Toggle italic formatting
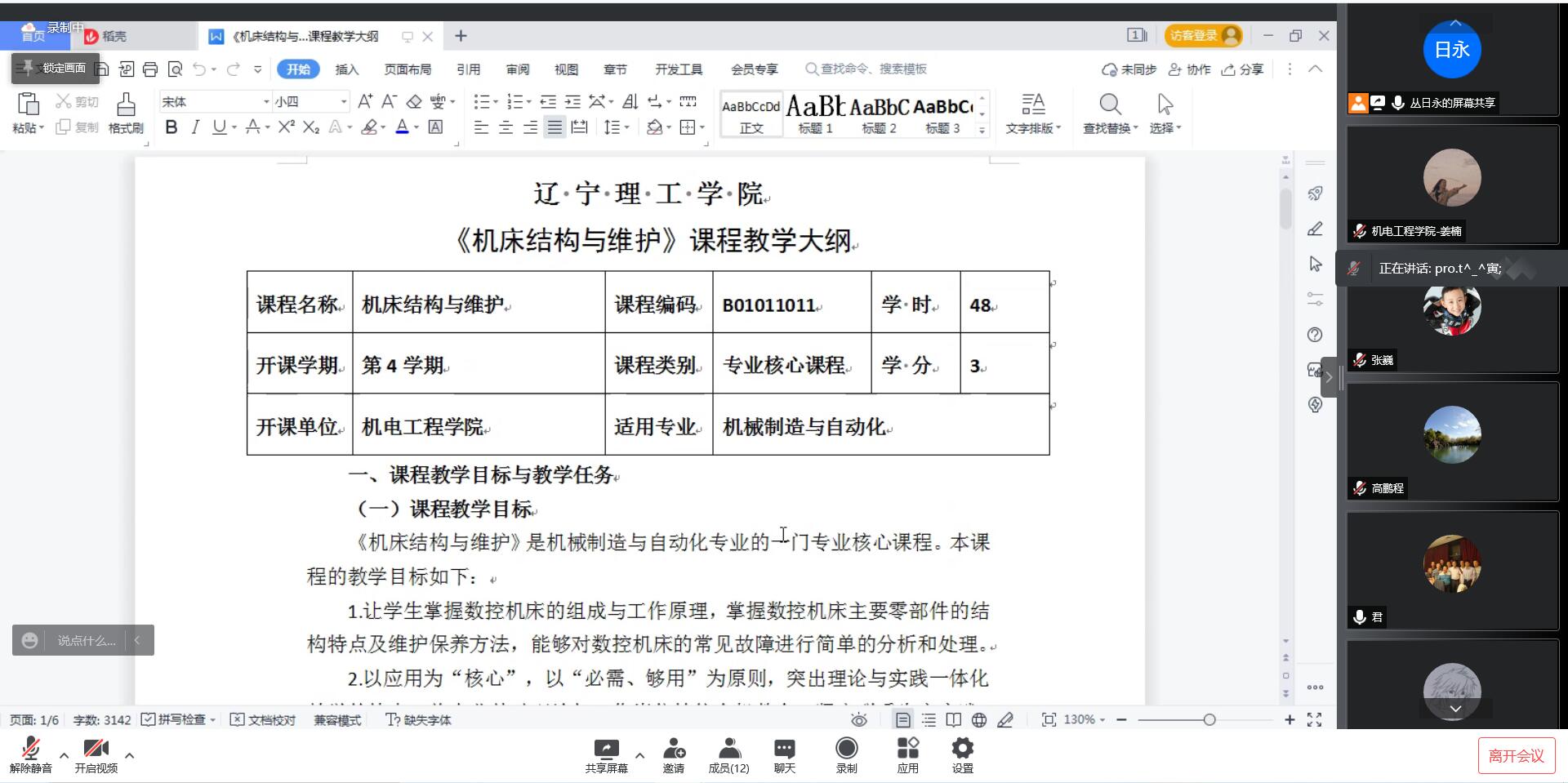 pyautogui.click(x=195, y=127)
